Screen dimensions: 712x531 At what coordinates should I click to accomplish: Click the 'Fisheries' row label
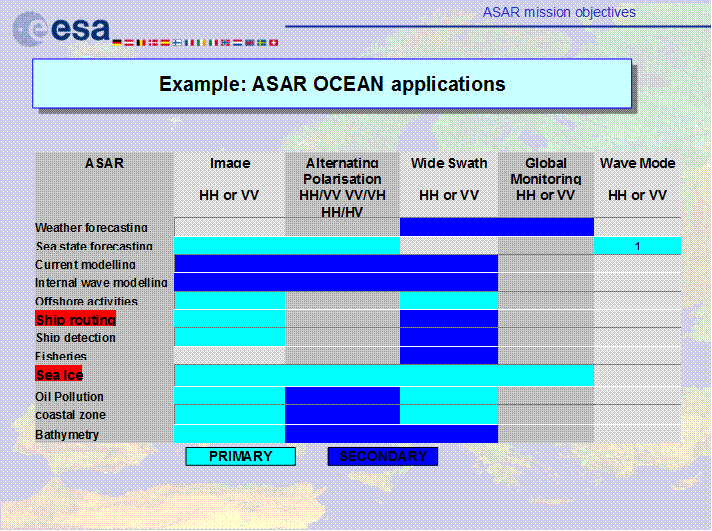(61, 356)
